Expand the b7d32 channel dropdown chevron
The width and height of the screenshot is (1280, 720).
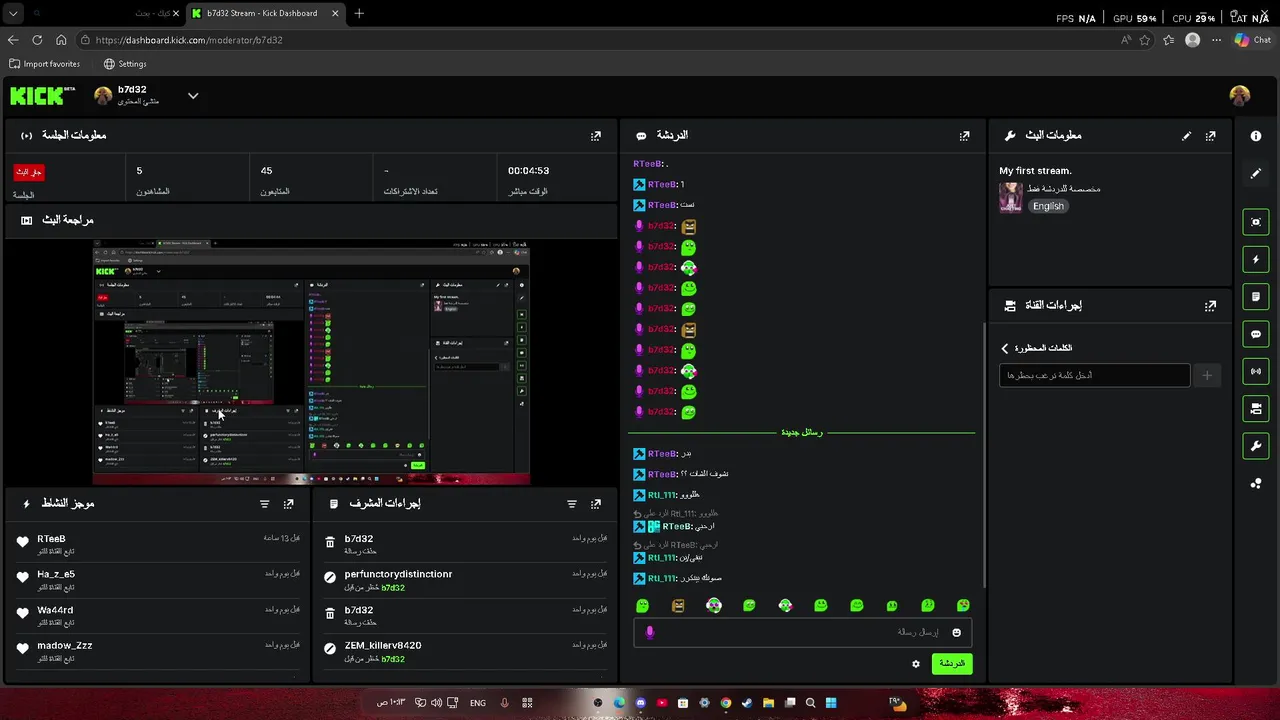point(193,96)
